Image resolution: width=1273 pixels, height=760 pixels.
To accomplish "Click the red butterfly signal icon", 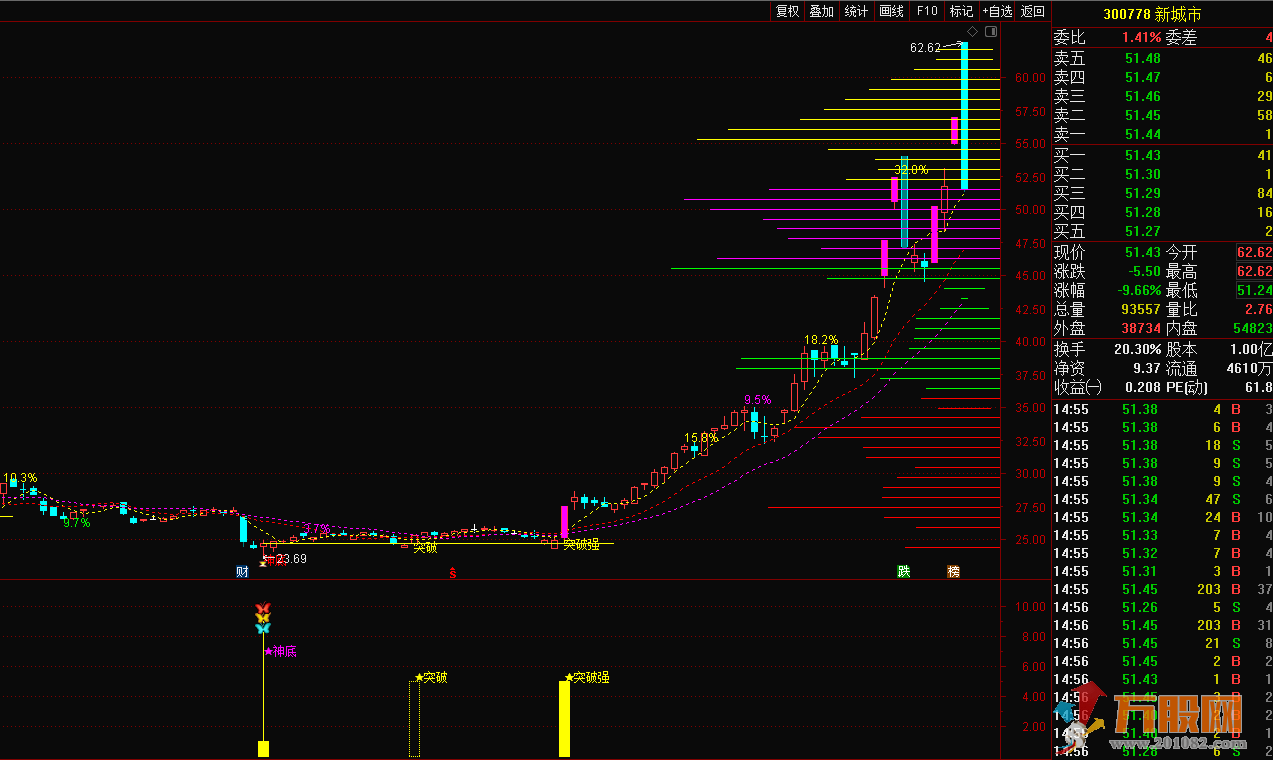I will (263, 608).
